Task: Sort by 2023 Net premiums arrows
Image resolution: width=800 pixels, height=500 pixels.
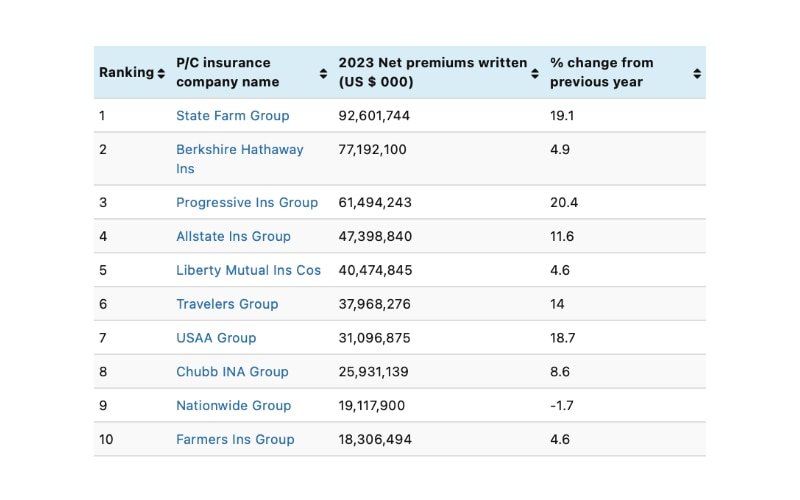Action: pos(535,73)
